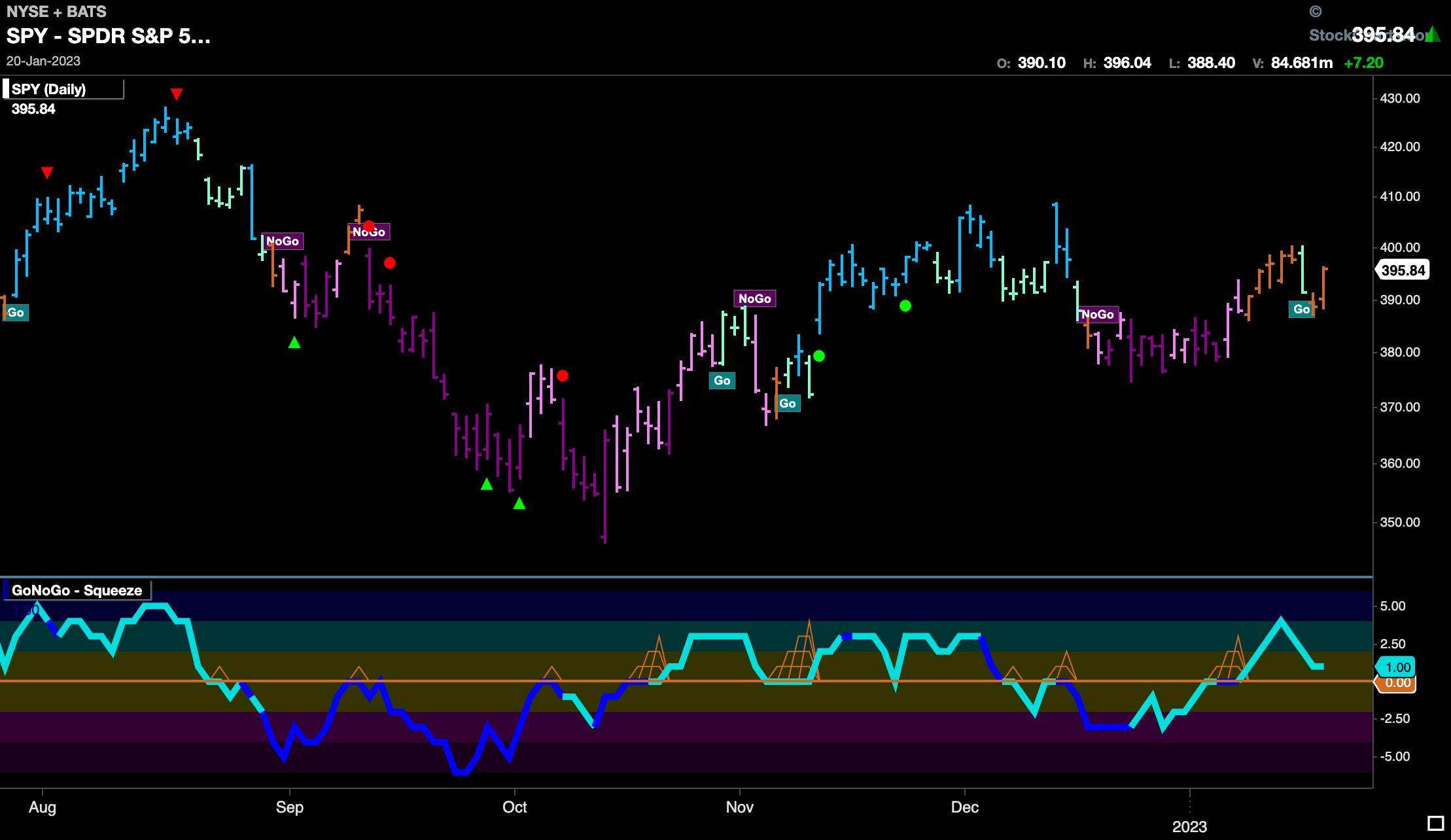1451x840 pixels.
Task: Select the GoNoGo - Squeeze panel legend
Action: pos(77,590)
